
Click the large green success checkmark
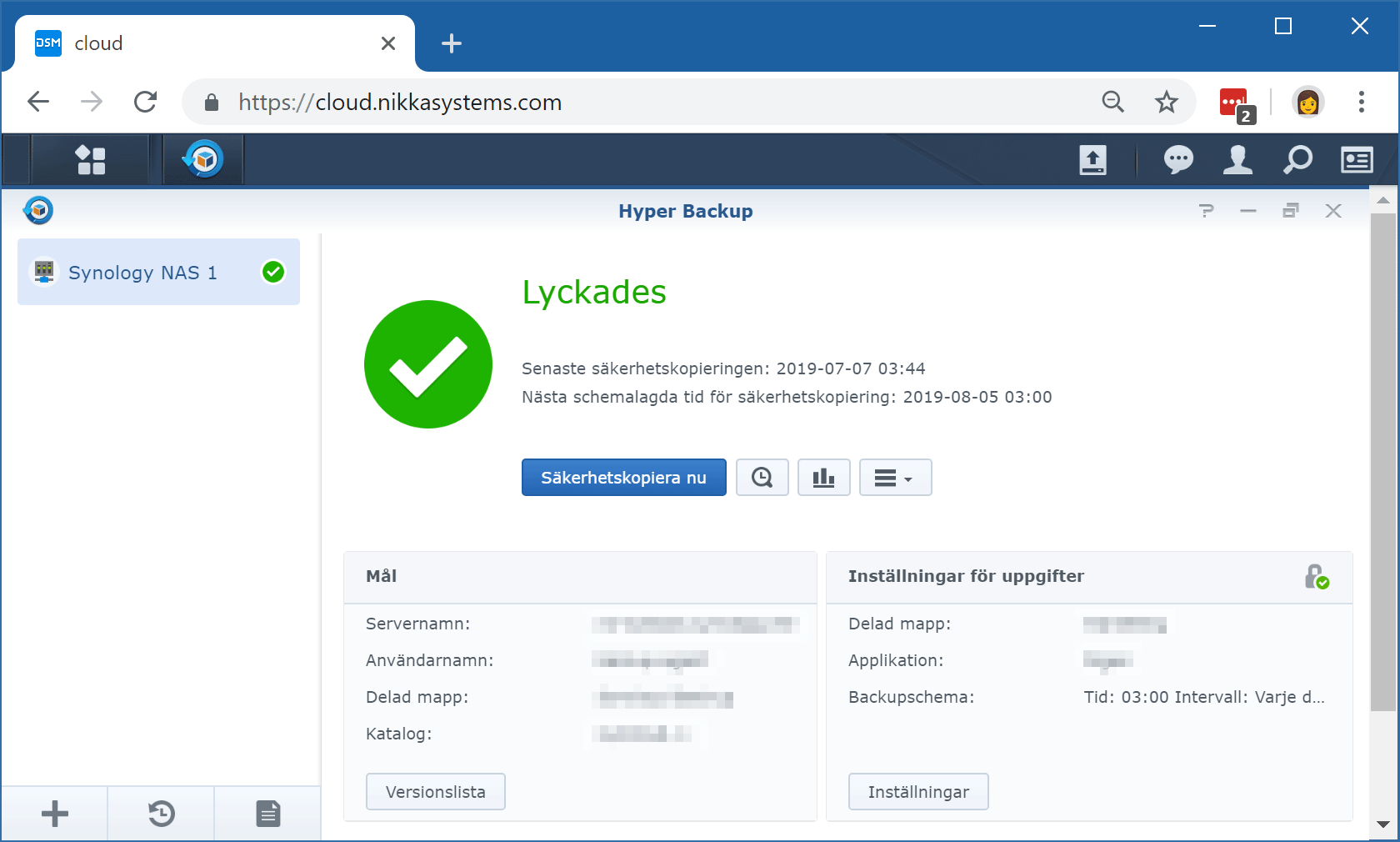[428, 364]
